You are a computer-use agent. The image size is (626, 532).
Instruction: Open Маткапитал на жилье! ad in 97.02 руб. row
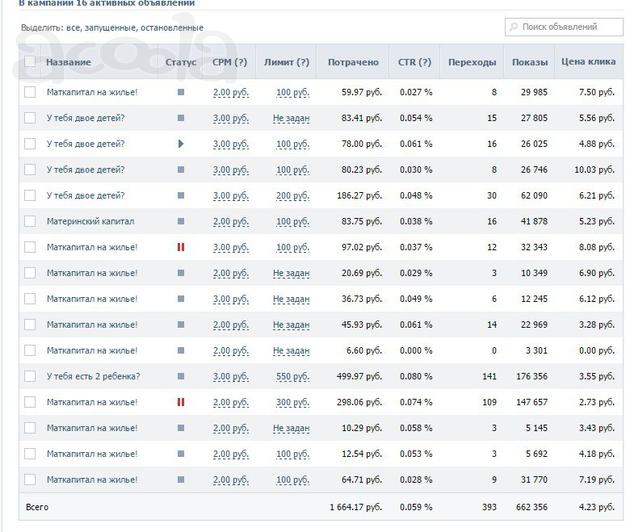(92, 247)
